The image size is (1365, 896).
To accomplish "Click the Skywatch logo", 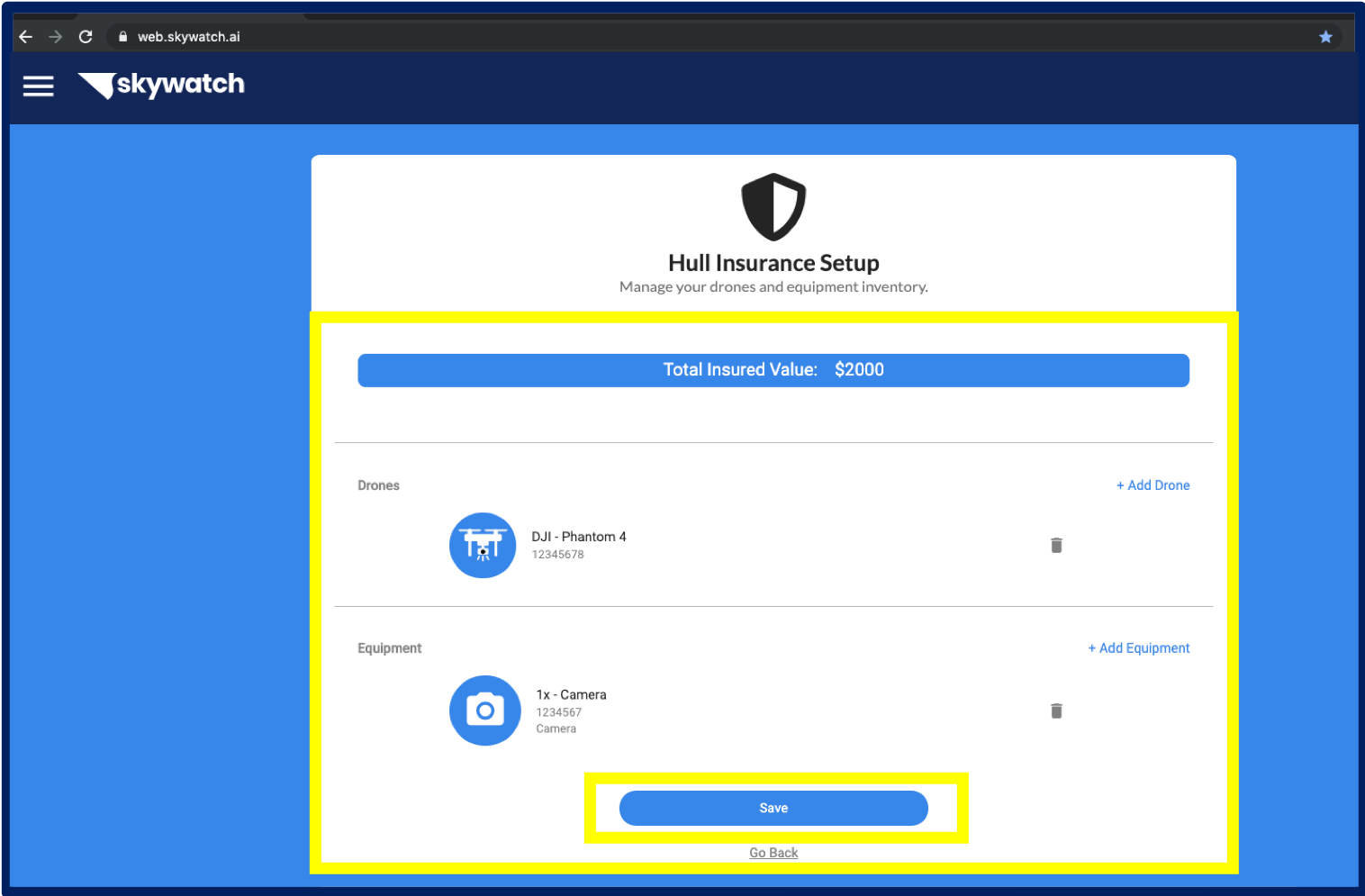I will [161, 85].
